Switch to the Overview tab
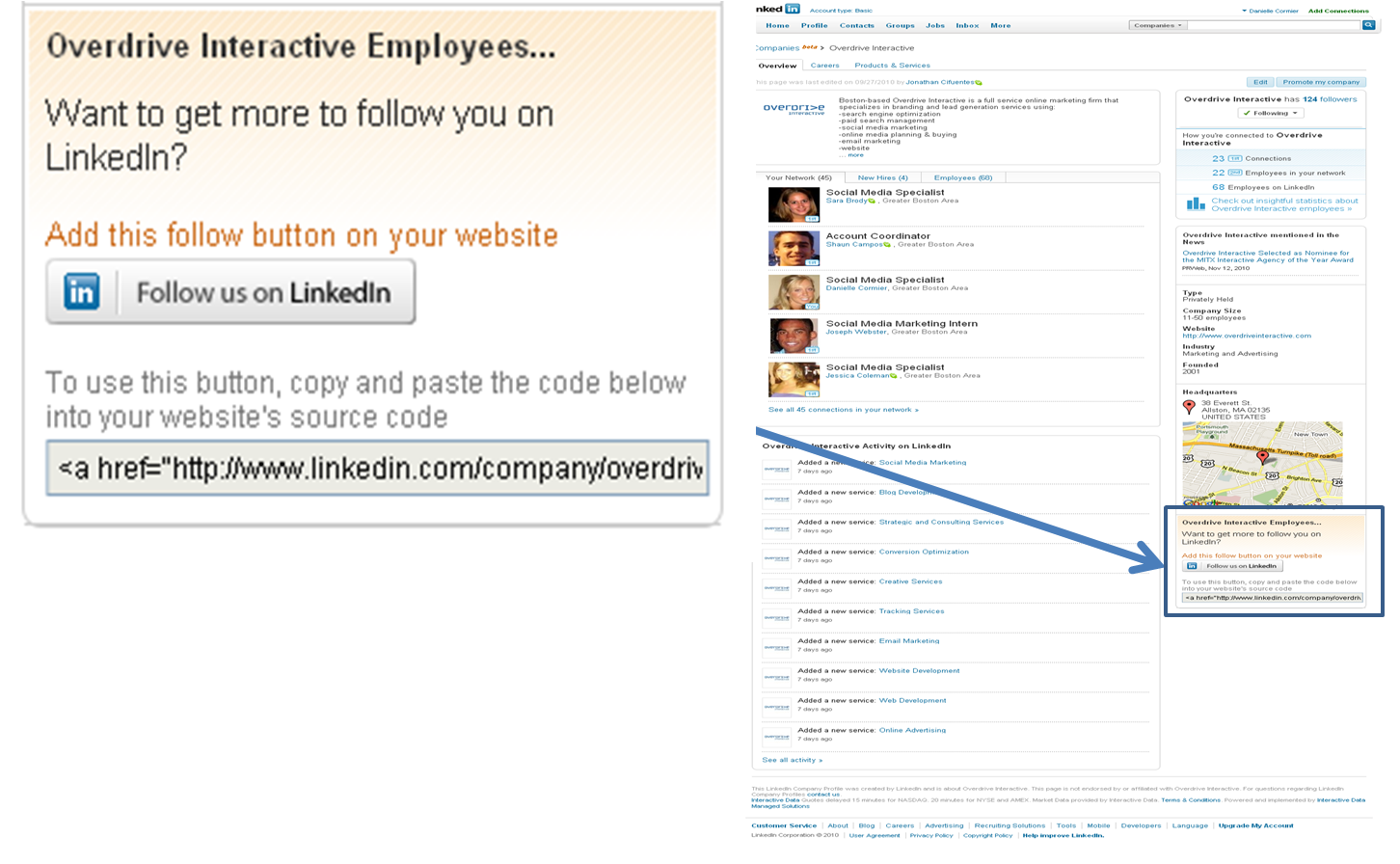The width and height of the screenshot is (1400, 864). pos(777,66)
